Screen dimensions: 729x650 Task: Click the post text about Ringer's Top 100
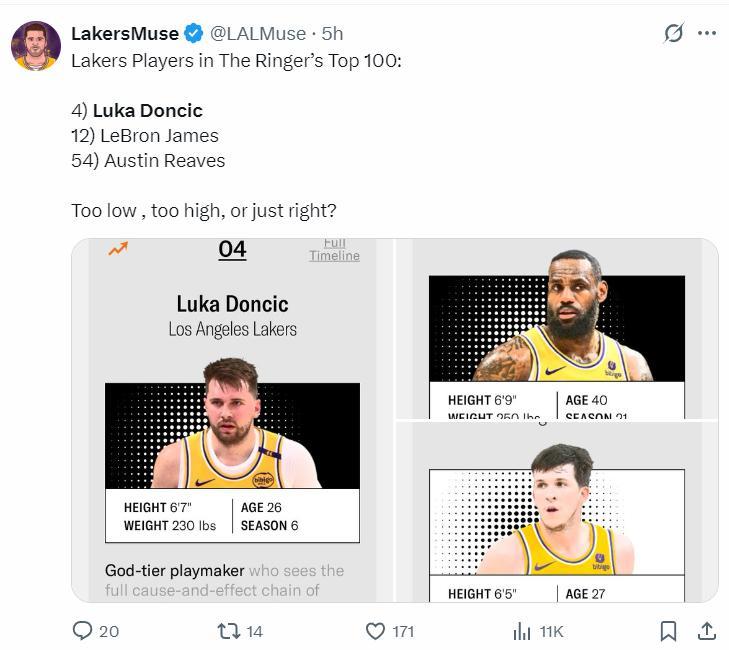(x=236, y=61)
